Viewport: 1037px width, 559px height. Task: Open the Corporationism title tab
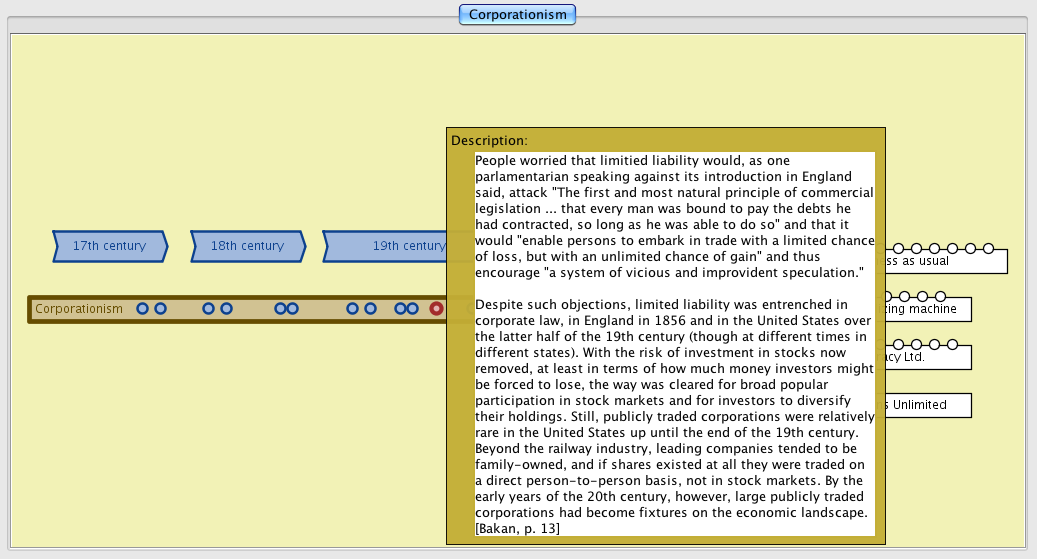click(x=518, y=14)
